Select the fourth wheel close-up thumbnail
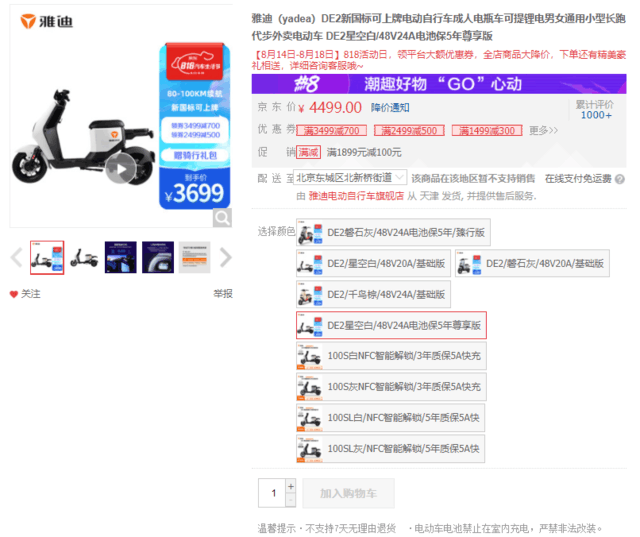640x537 pixels. point(158,257)
